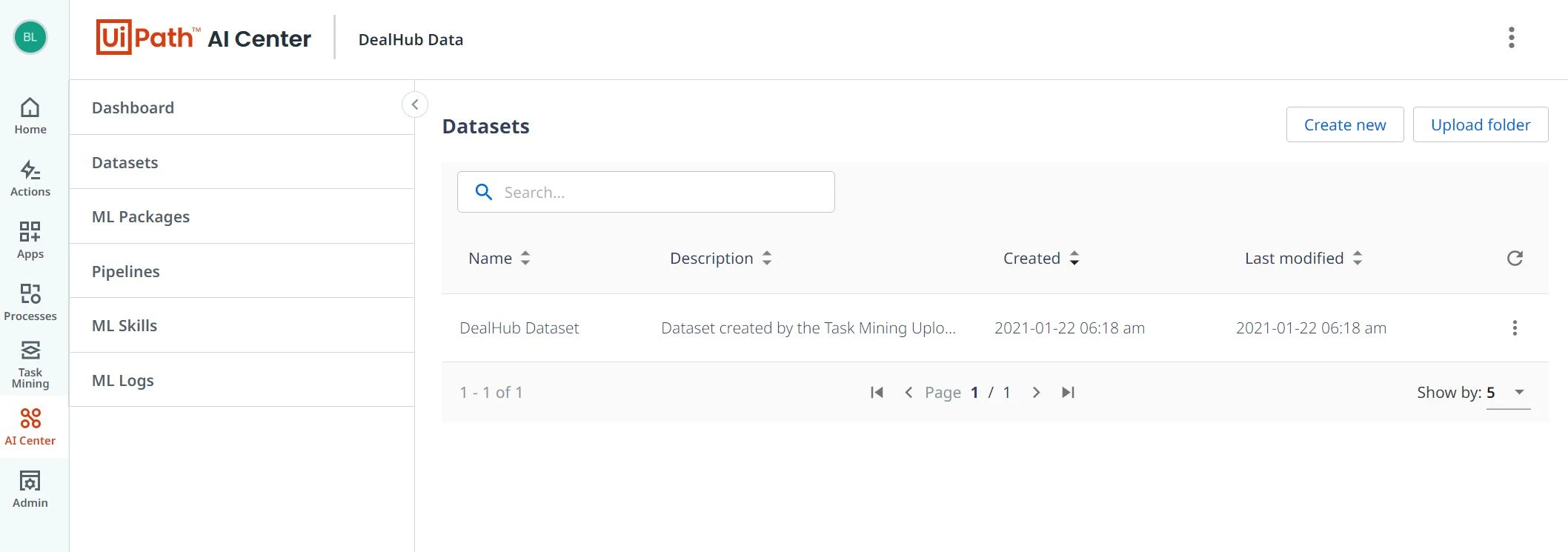Image resolution: width=1568 pixels, height=552 pixels.
Task: Refresh the datasets table
Action: point(1515,258)
